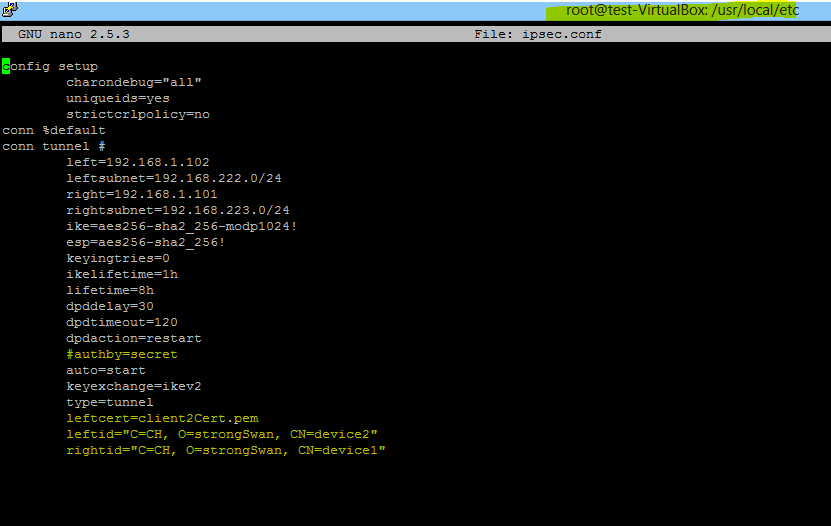Click the rightsubnet=192.168.223.0/24 line
The width and height of the screenshot is (831, 526).
click(x=178, y=210)
